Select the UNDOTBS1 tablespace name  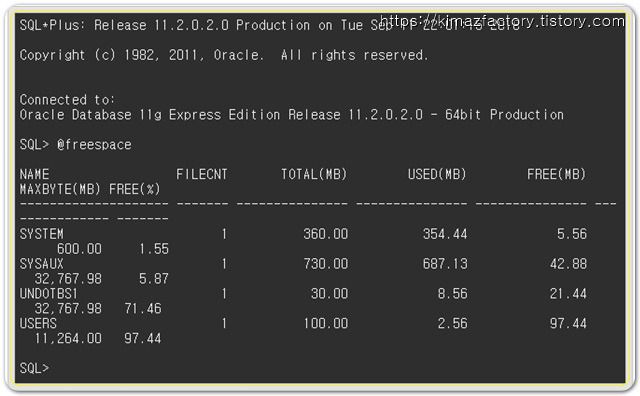(x=49, y=294)
